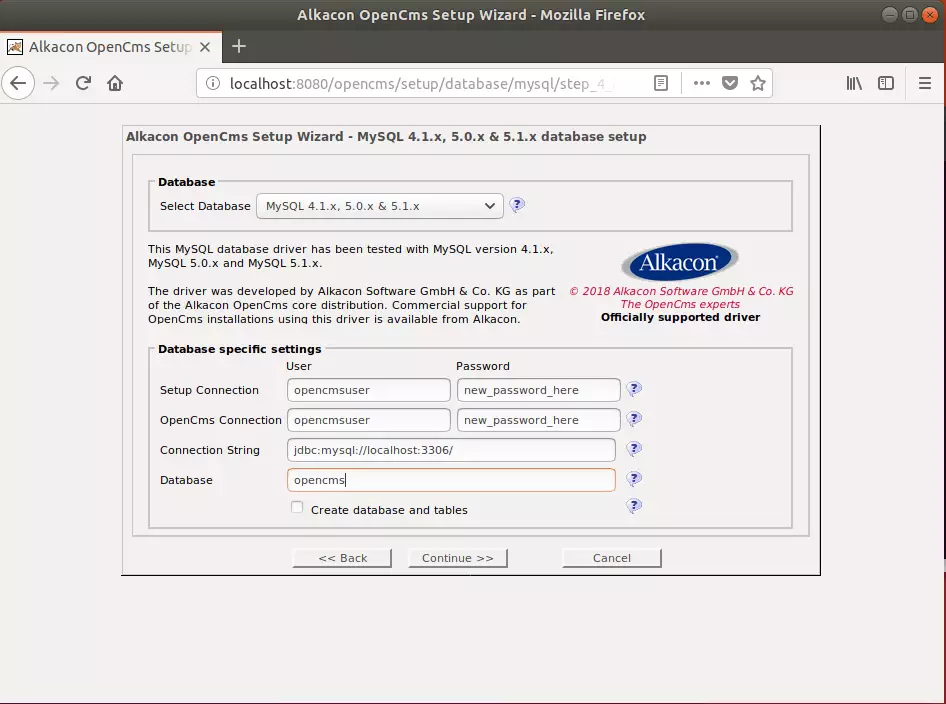Image resolution: width=946 pixels, height=704 pixels.
Task: Close the Firefox window
Action: coord(930,14)
